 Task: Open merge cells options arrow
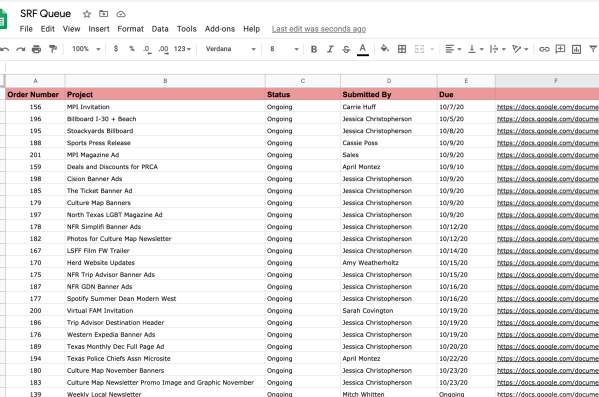[432, 49]
